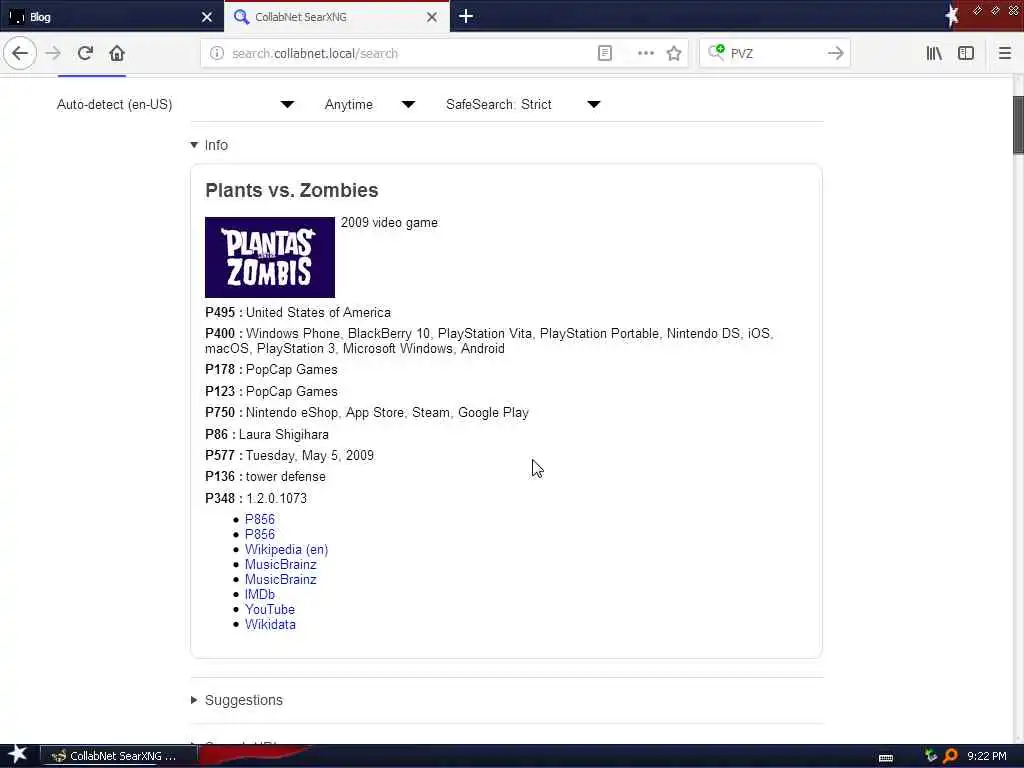This screenshot has width=1024, height=768.
Task: Open the YouTube link
Action: tap(270, 609)
